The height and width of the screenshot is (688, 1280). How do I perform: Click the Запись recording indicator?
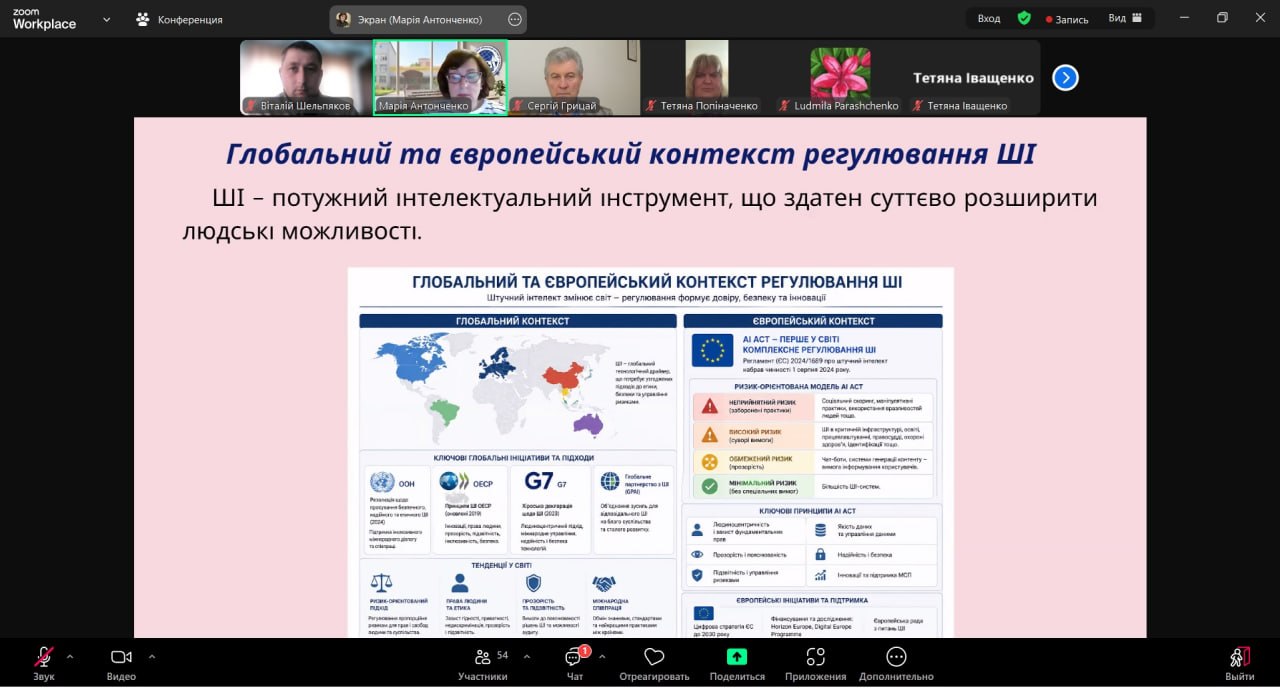(1066, 18)
